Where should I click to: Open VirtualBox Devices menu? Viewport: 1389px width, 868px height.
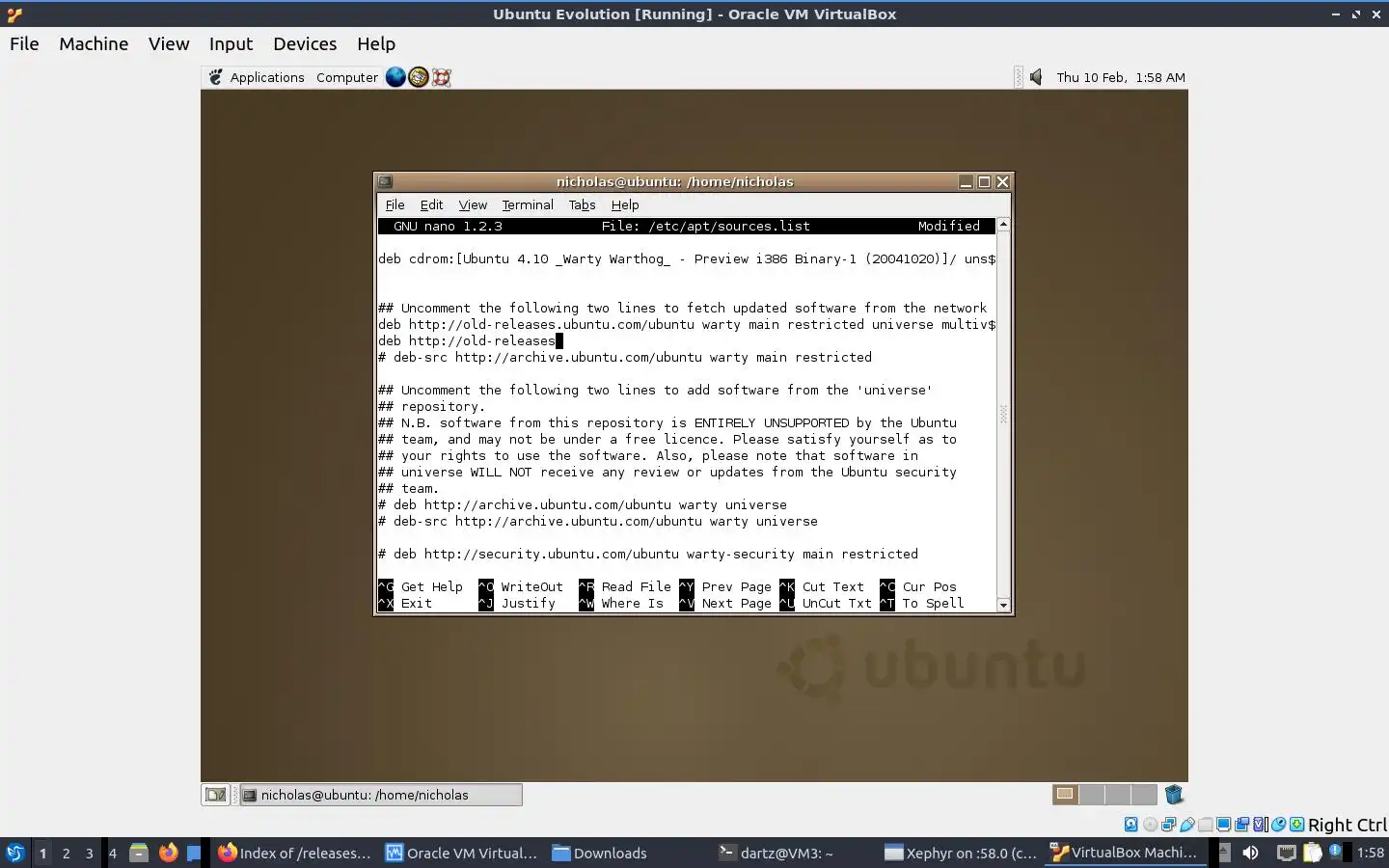(305, 43)
